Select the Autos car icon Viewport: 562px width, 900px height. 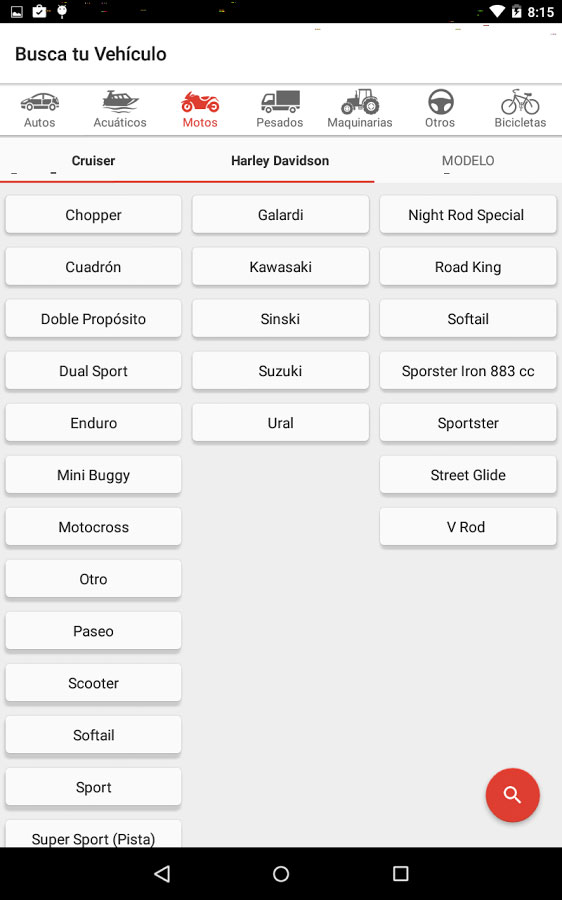pyautogui.click(x=40, y=102)
